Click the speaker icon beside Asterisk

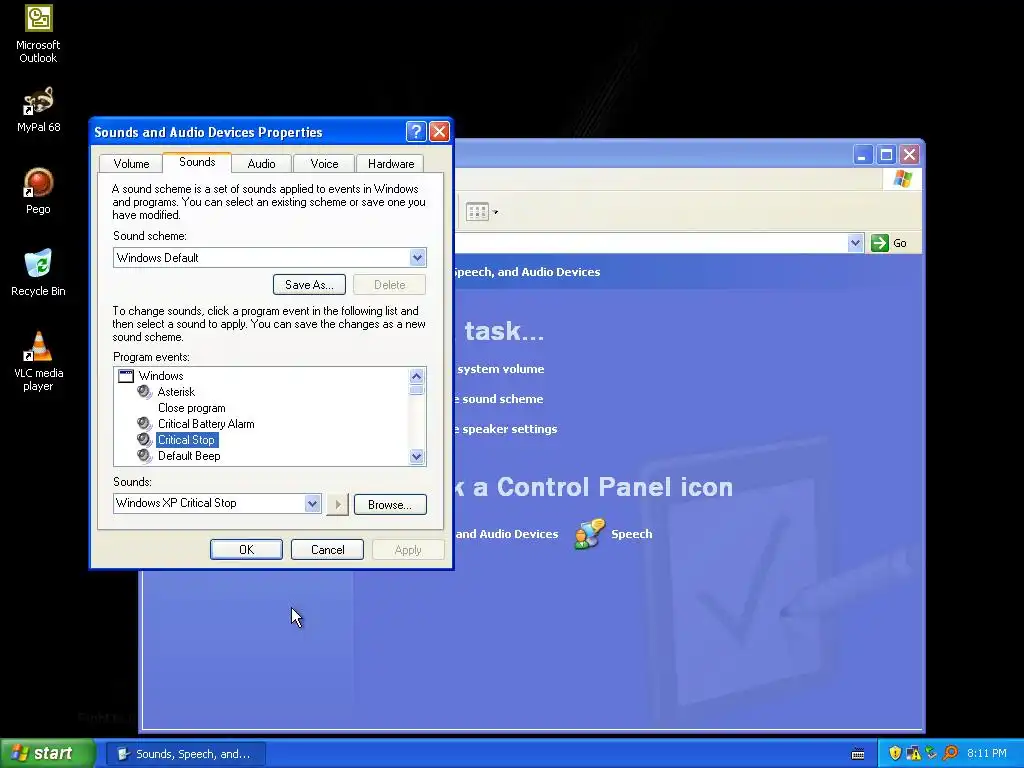click(144, 392)
